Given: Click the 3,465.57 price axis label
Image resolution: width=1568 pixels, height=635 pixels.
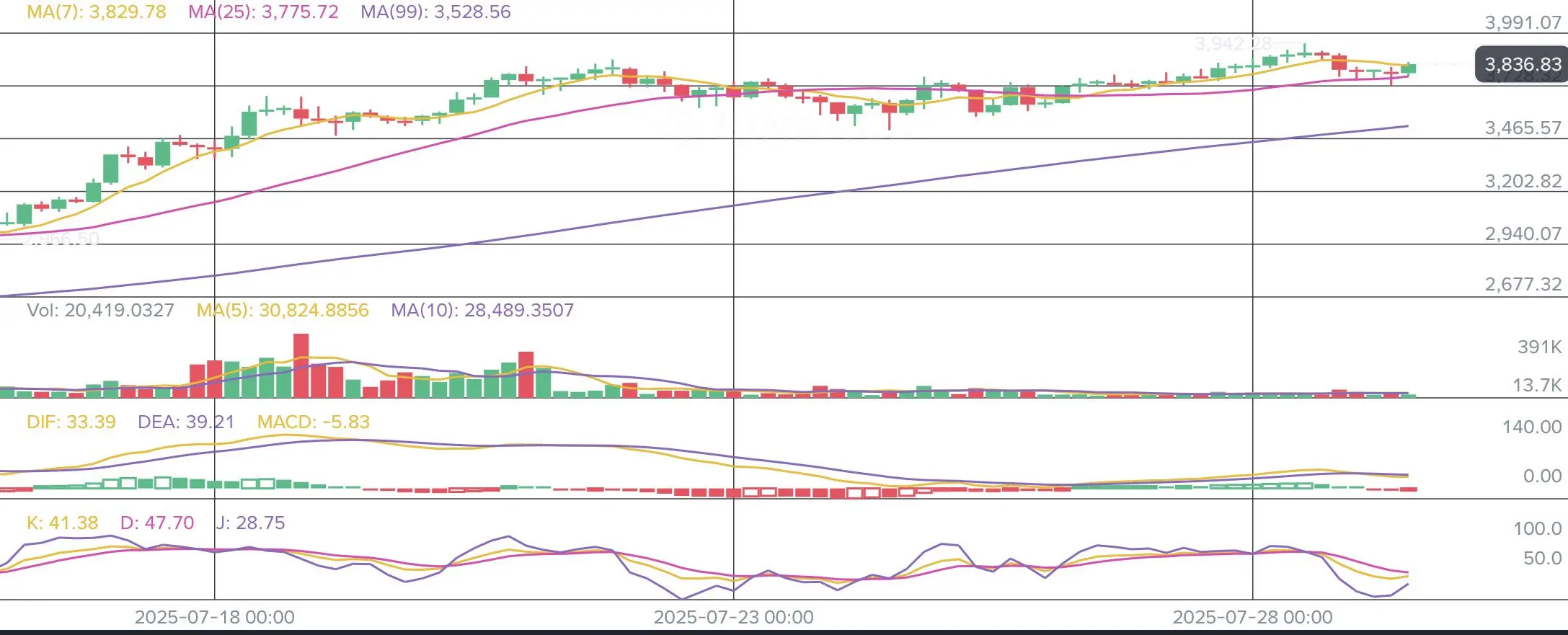Looking at the screenshot, I should coord(1523,128).
